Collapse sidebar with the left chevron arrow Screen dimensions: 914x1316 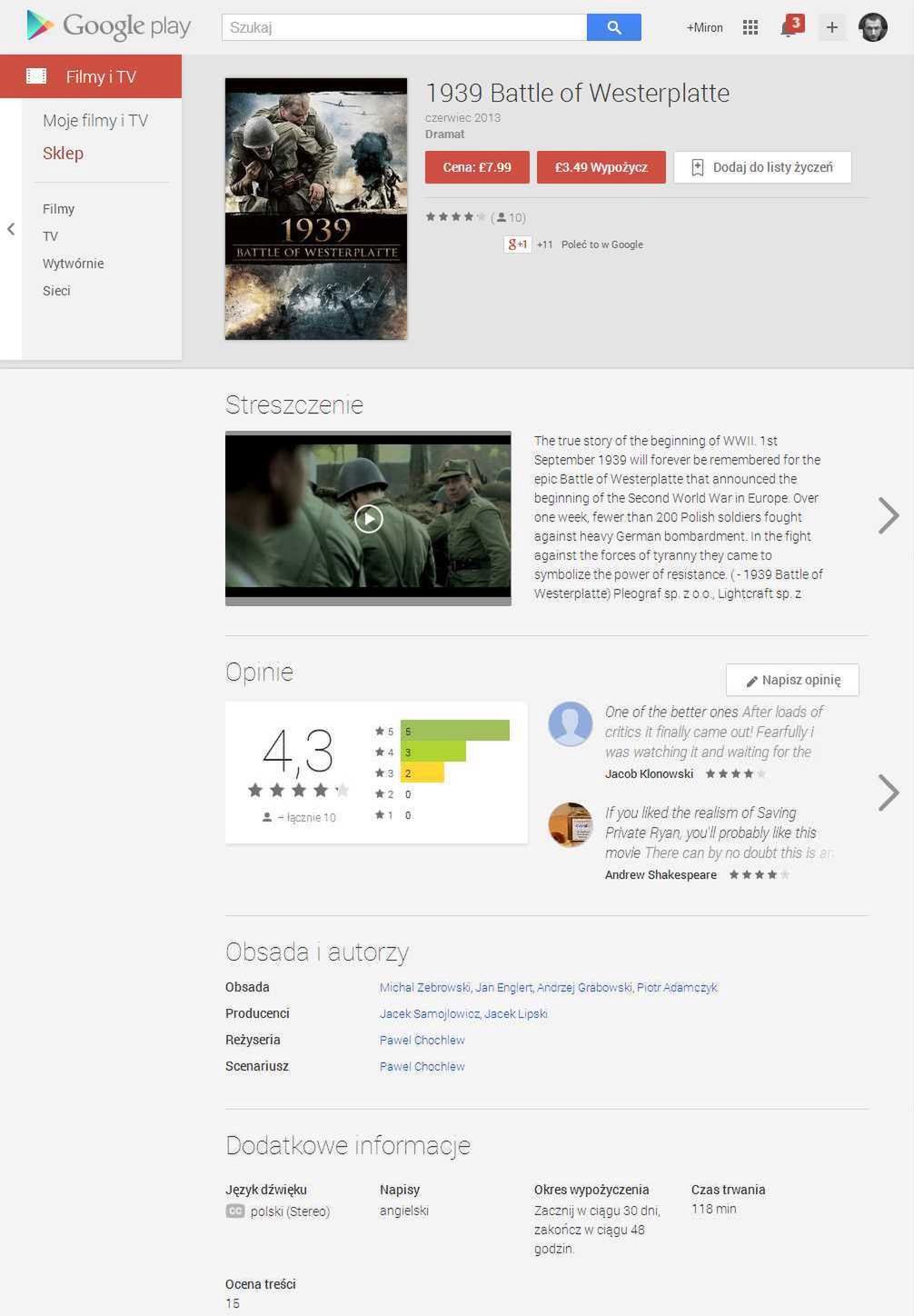(x=11, y=229)
